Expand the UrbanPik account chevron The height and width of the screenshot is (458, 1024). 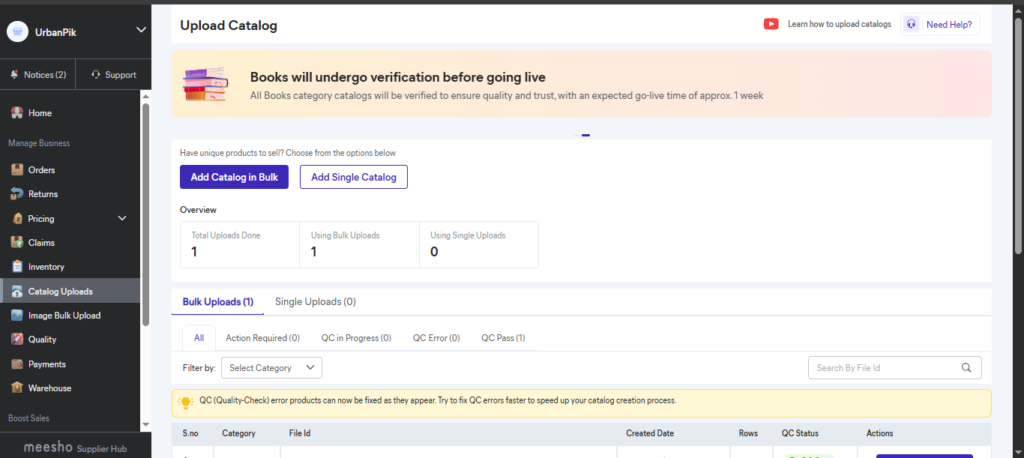click(140, 30)
